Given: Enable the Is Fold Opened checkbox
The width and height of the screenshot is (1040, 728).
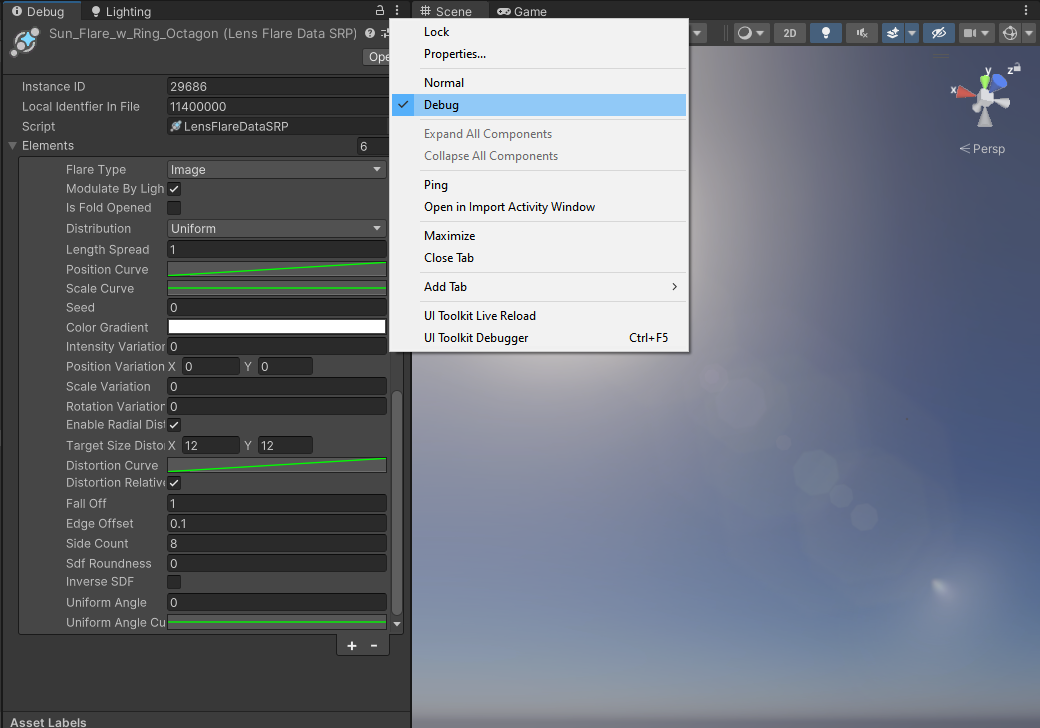Looking at the screenshot, I should [x=174, y=208].
